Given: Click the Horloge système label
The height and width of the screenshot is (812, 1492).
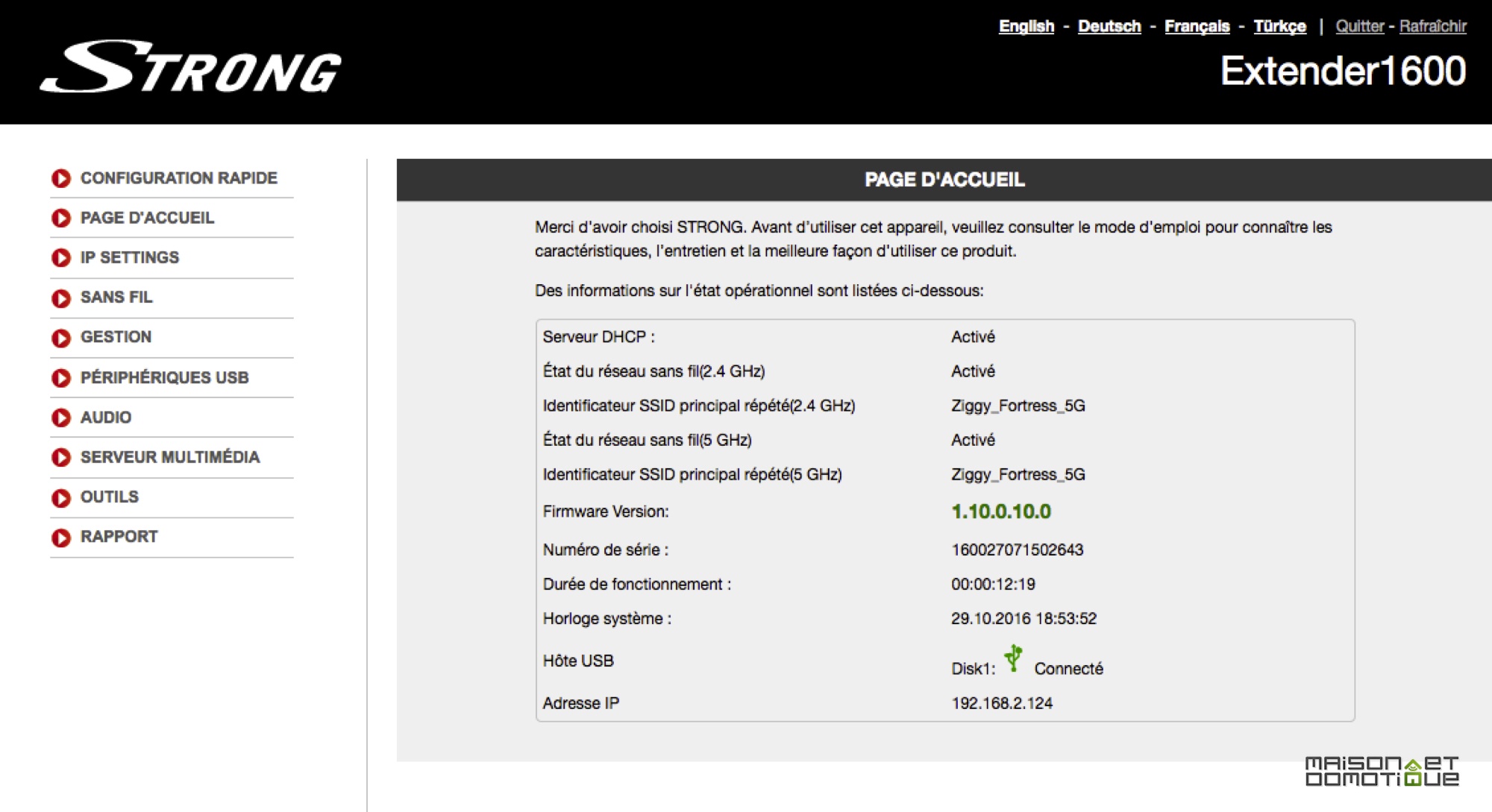Looking at the screenshot, I should pos(607,619).
